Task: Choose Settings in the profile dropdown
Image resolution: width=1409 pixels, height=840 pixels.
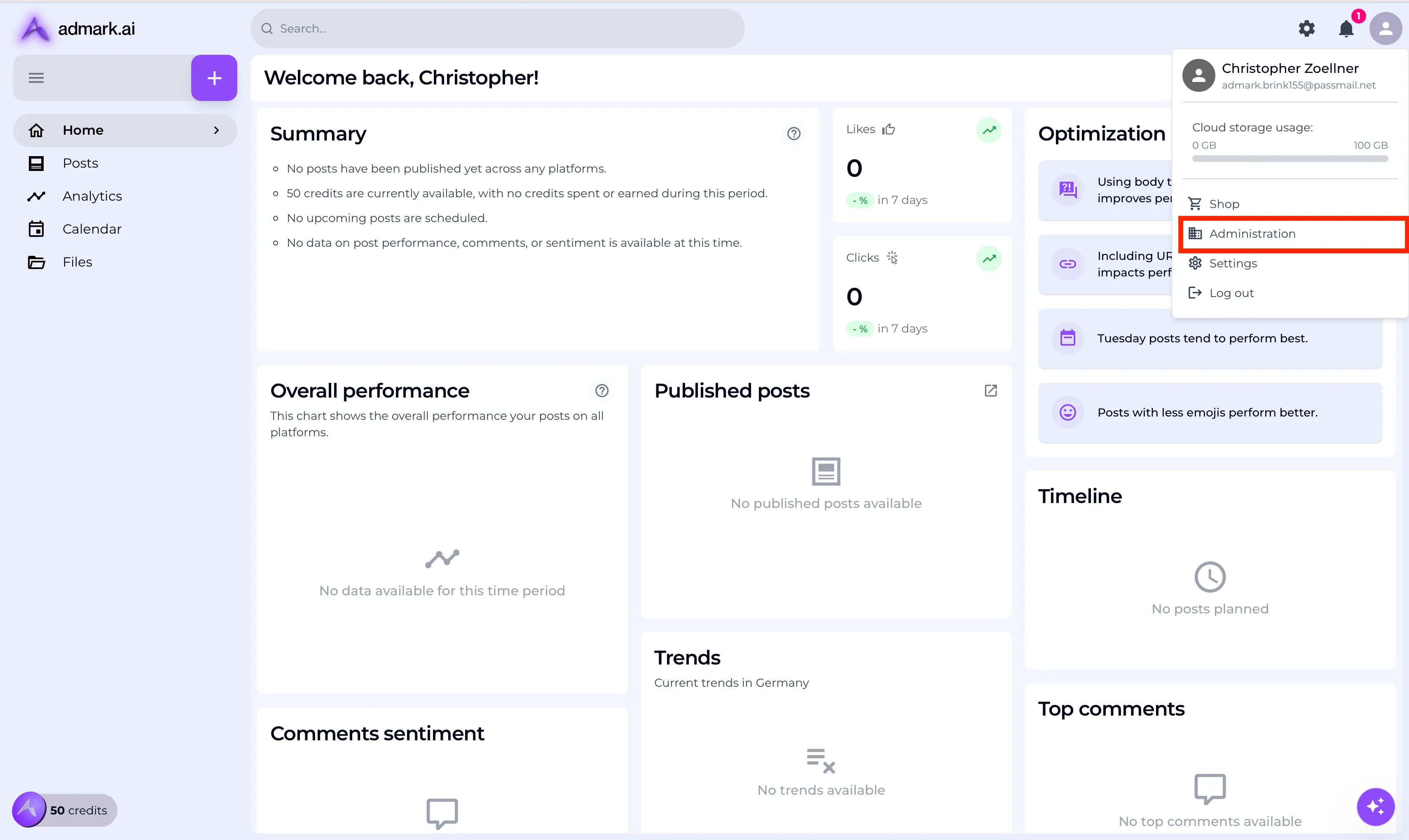Action: click(1232, 263)
